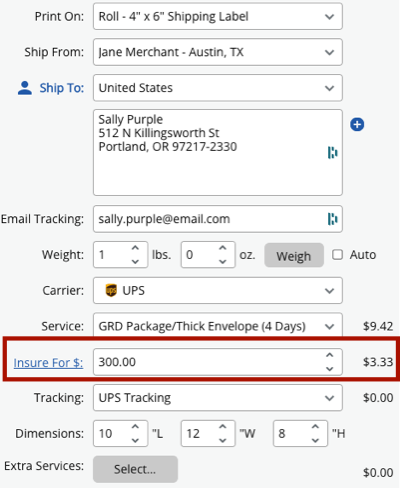
Task: Click the teal icon in address box
Action: pyautogui.click(x=332, y=153)
